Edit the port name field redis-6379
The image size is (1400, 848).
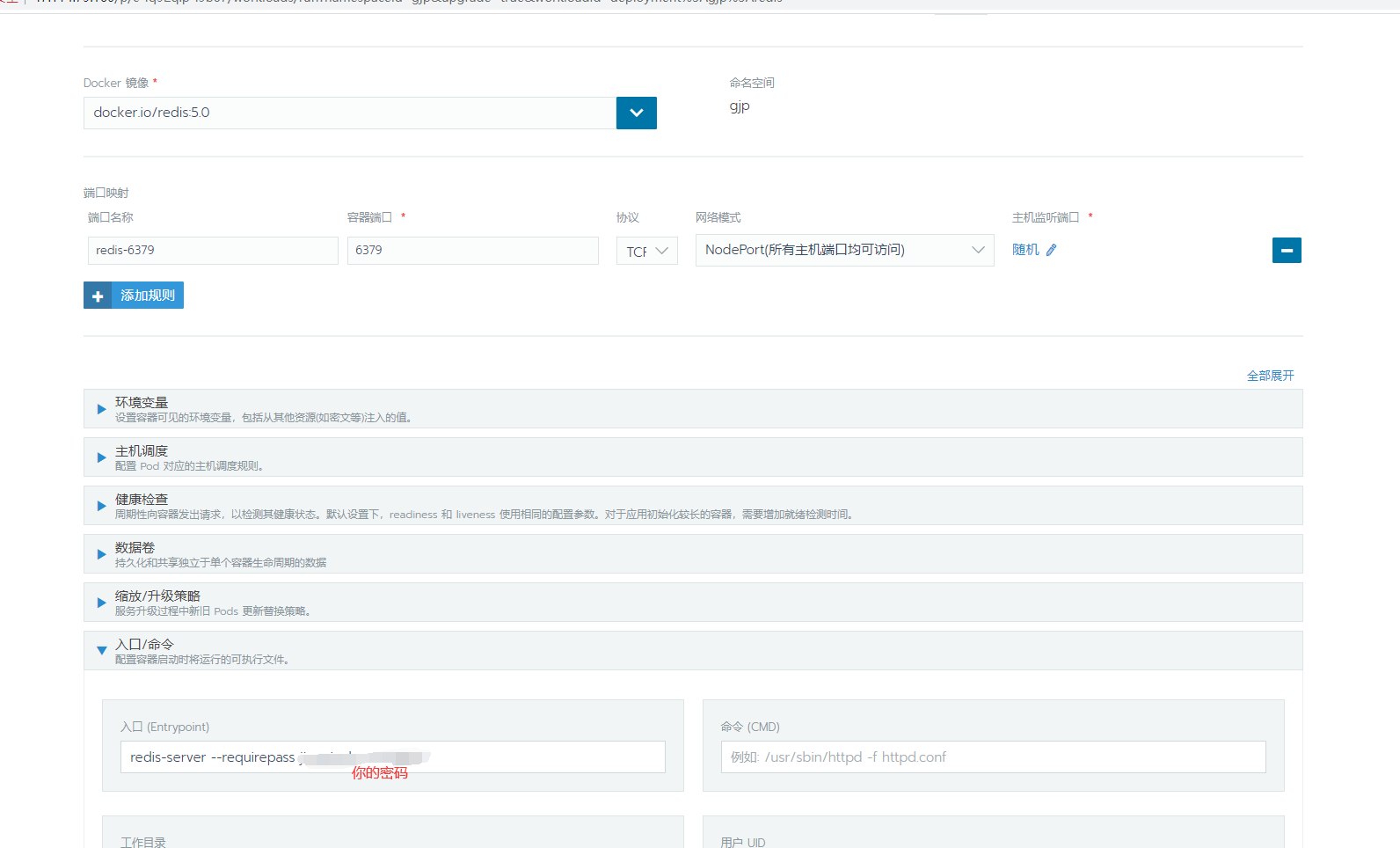pos(213,251)
